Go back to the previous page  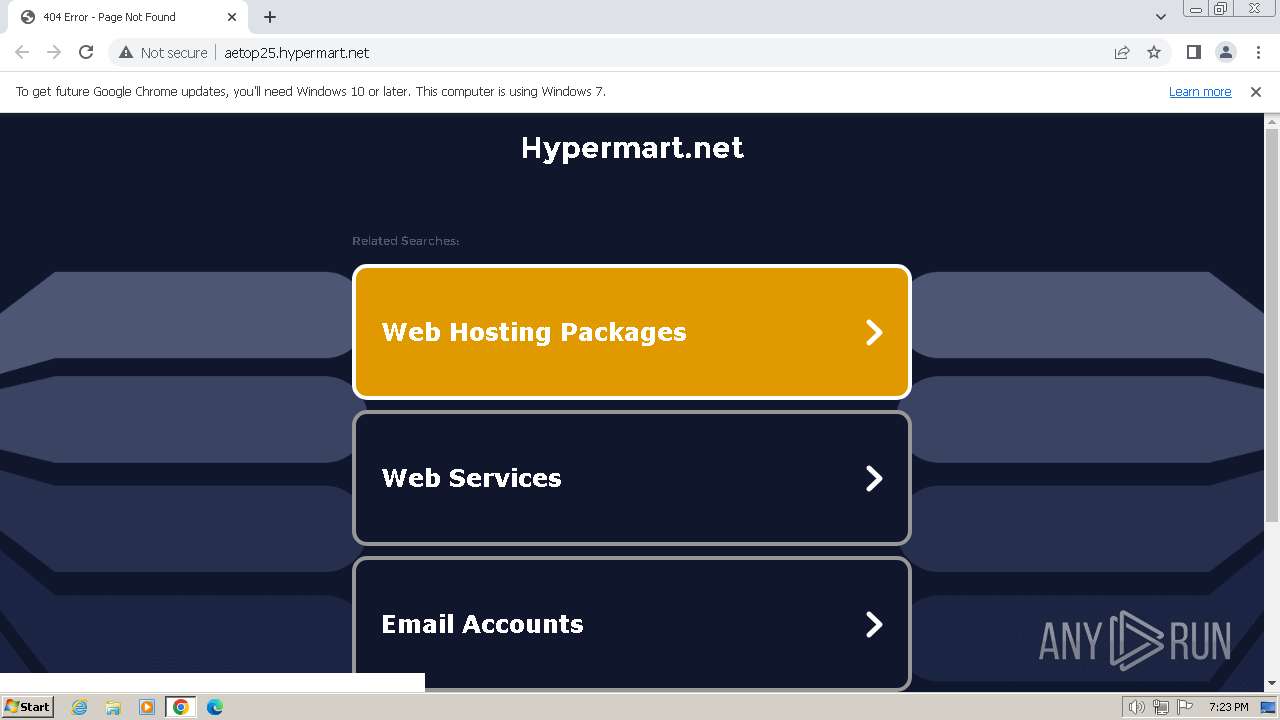(22, 53)
